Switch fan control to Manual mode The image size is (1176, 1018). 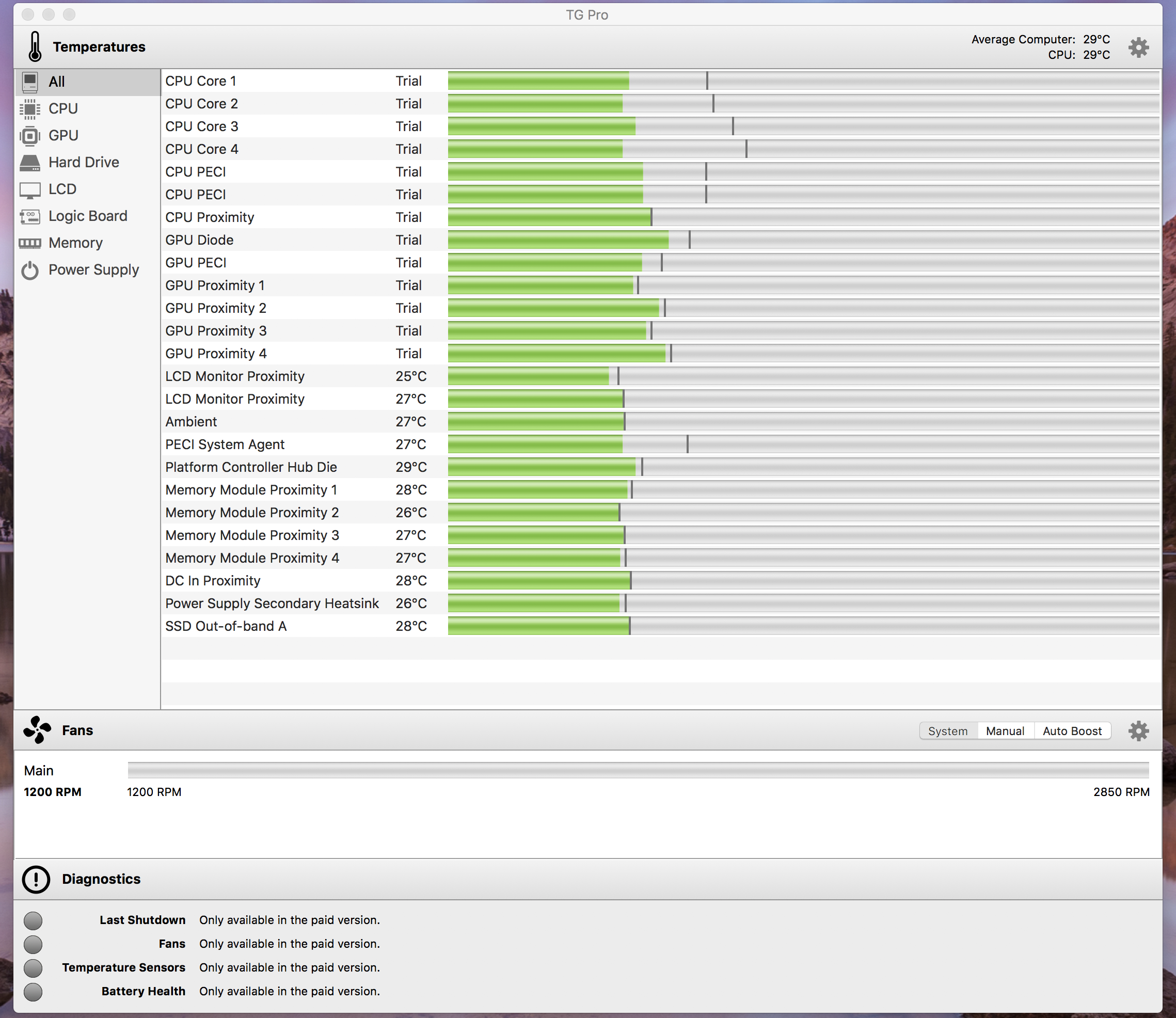point(1005,731)
